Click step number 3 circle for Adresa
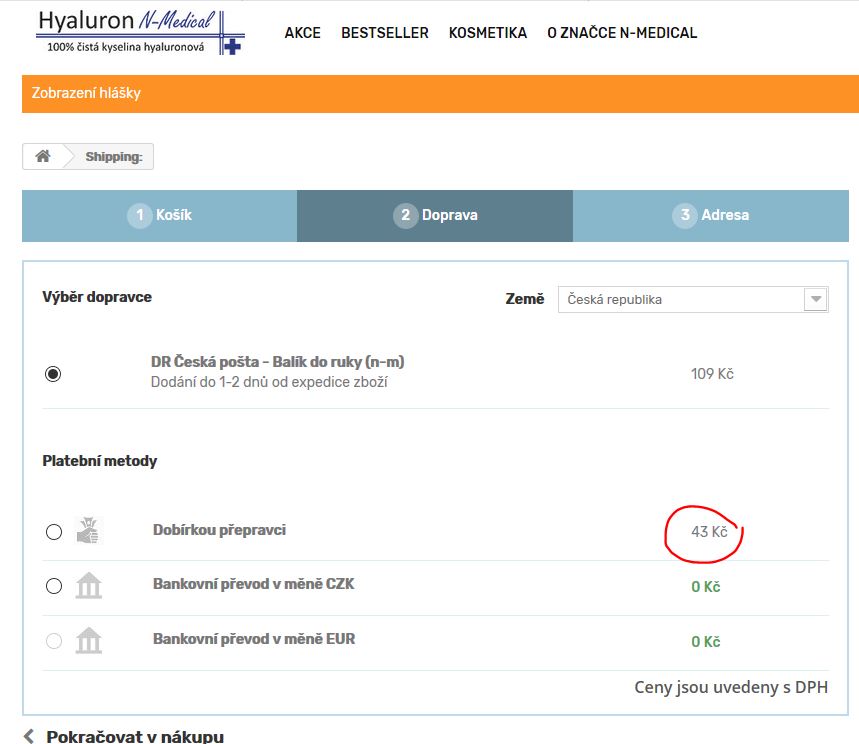The image size is (859, 744). coord(685,216)
